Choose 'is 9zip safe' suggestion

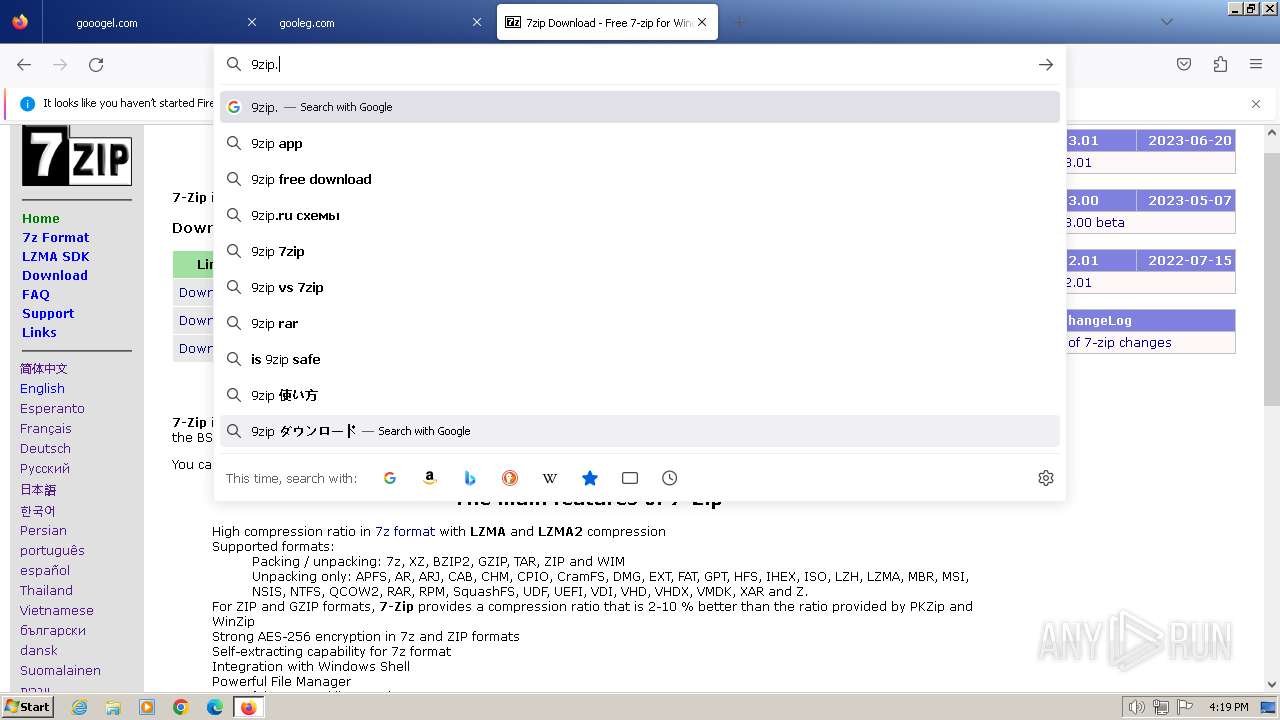(x=640, y=359)
